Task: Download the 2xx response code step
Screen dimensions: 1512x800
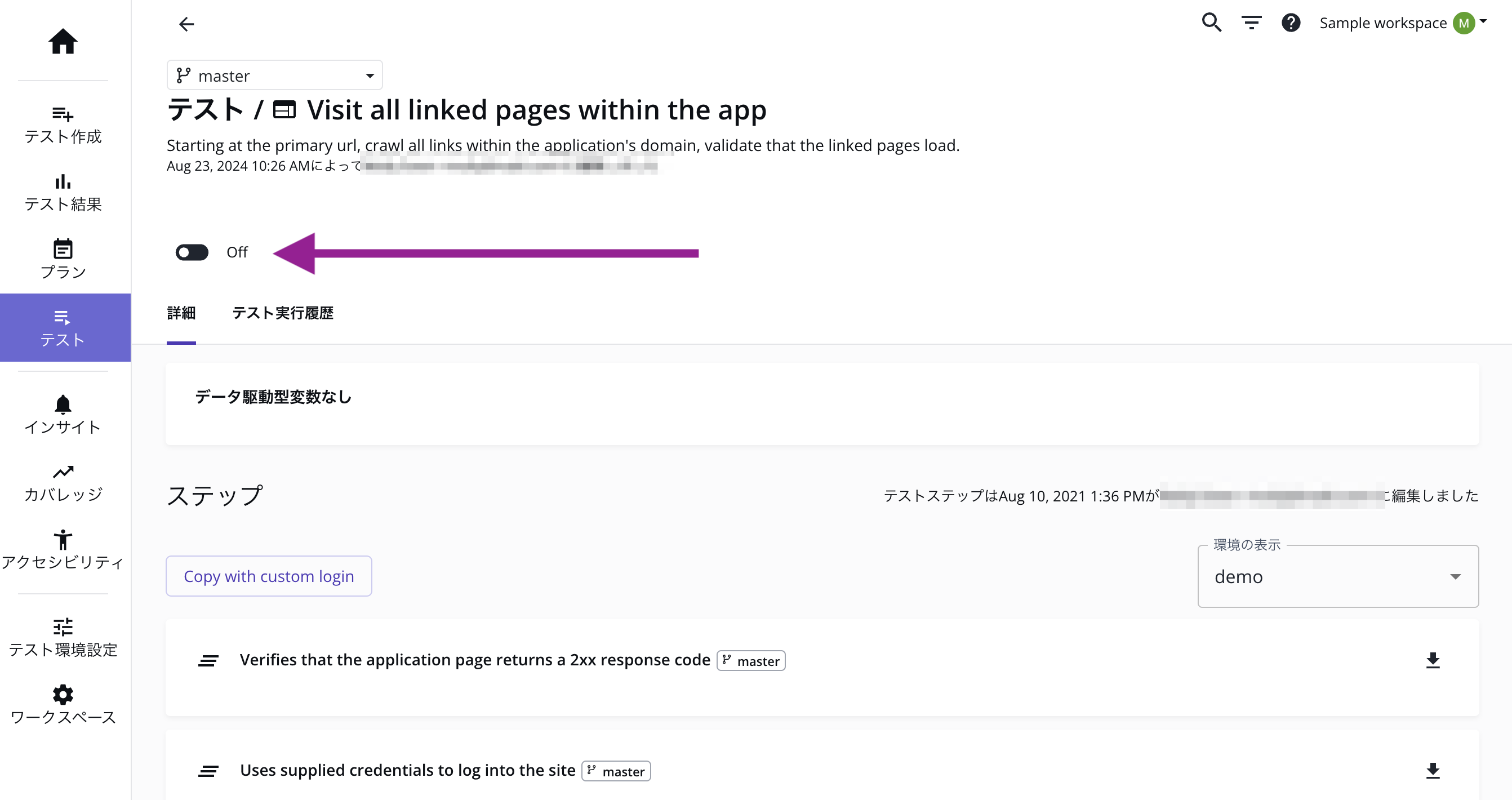Action: [x=1433, y=660]
